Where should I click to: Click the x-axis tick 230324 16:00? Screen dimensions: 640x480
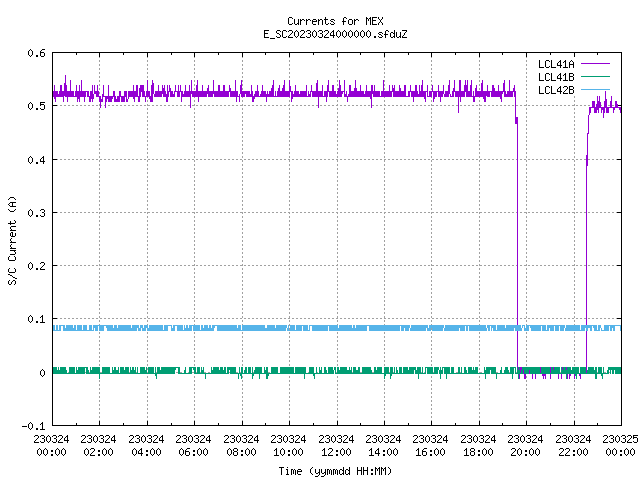coord(430,446)
